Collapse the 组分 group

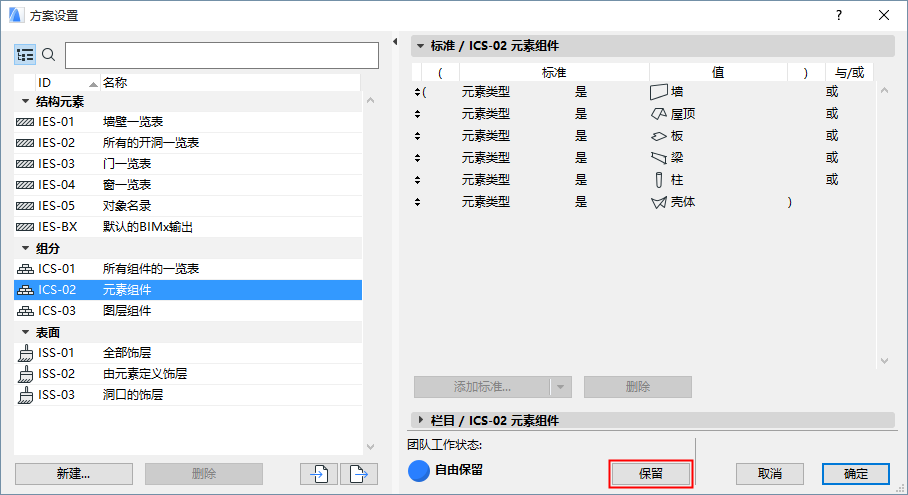(x=25, y=248)
